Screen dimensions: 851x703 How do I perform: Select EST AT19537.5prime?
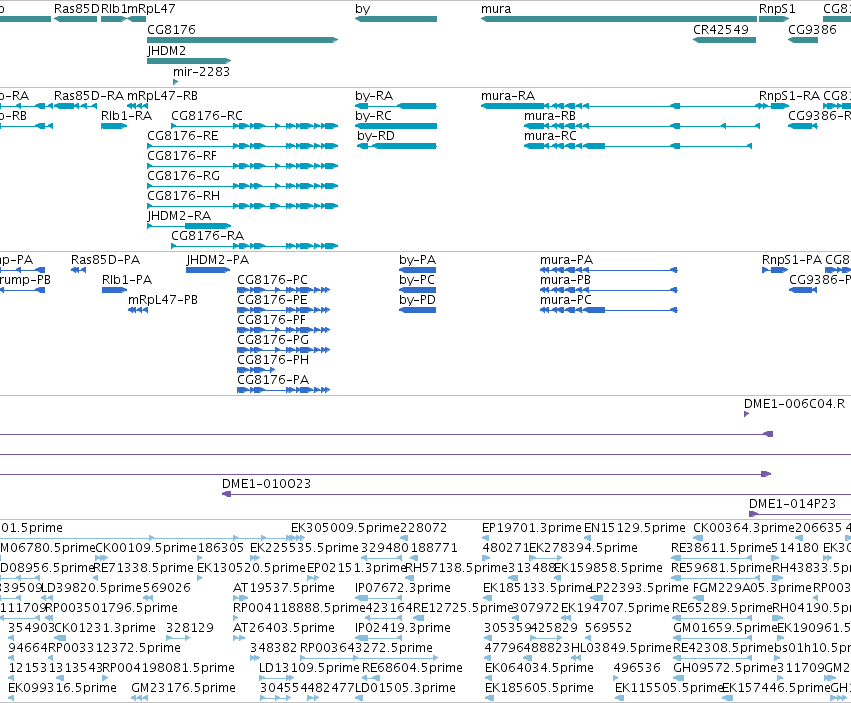click(283, 588)
